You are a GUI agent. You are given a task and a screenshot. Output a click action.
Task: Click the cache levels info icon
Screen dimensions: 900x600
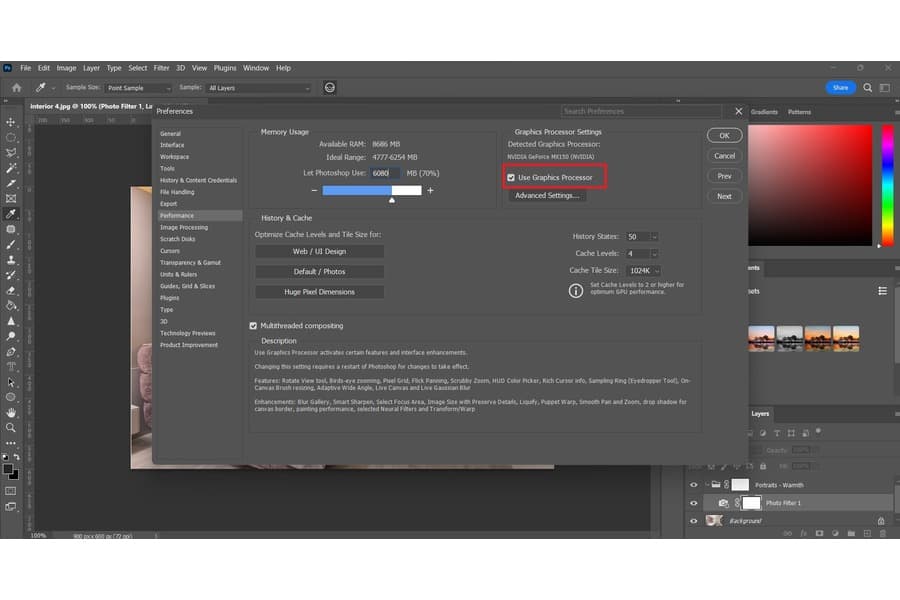pyautogui.click(x=576, y=291)
